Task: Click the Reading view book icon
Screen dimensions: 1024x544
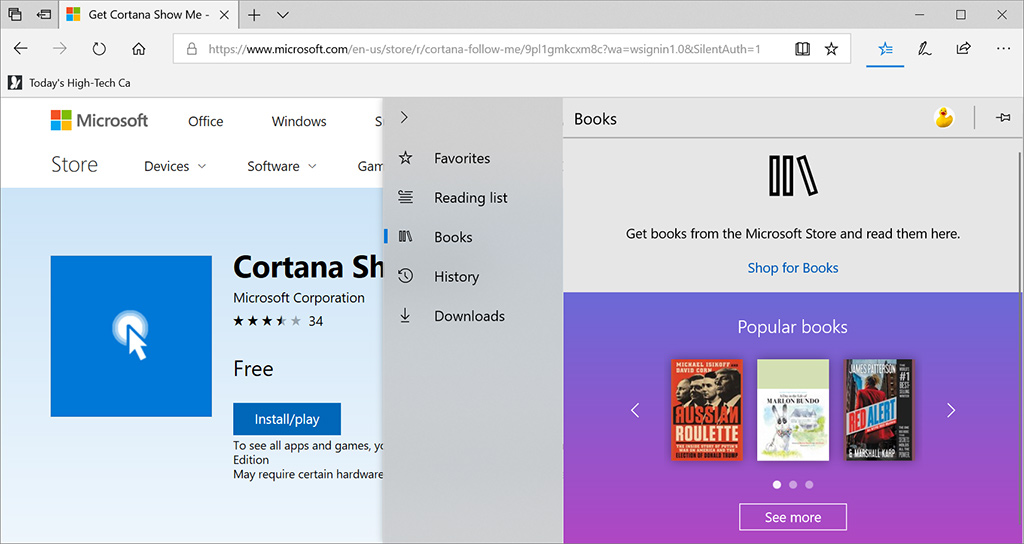Action: pyautogui.click(x=802, y=49)
